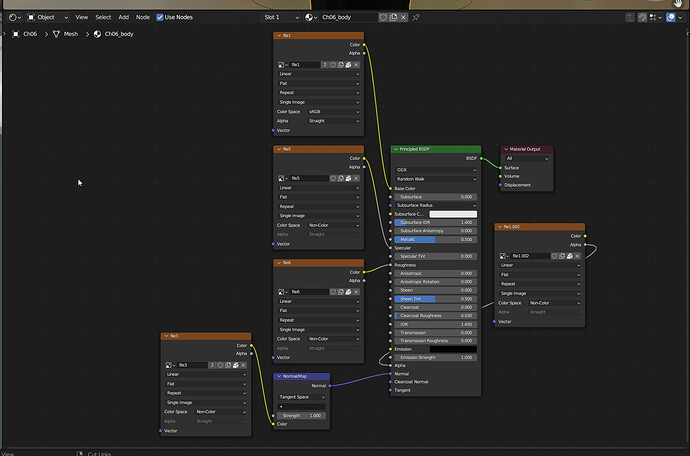Adjust the Metallic slider on Principled BSDF
690x456 pixels.
click(436, 239)
